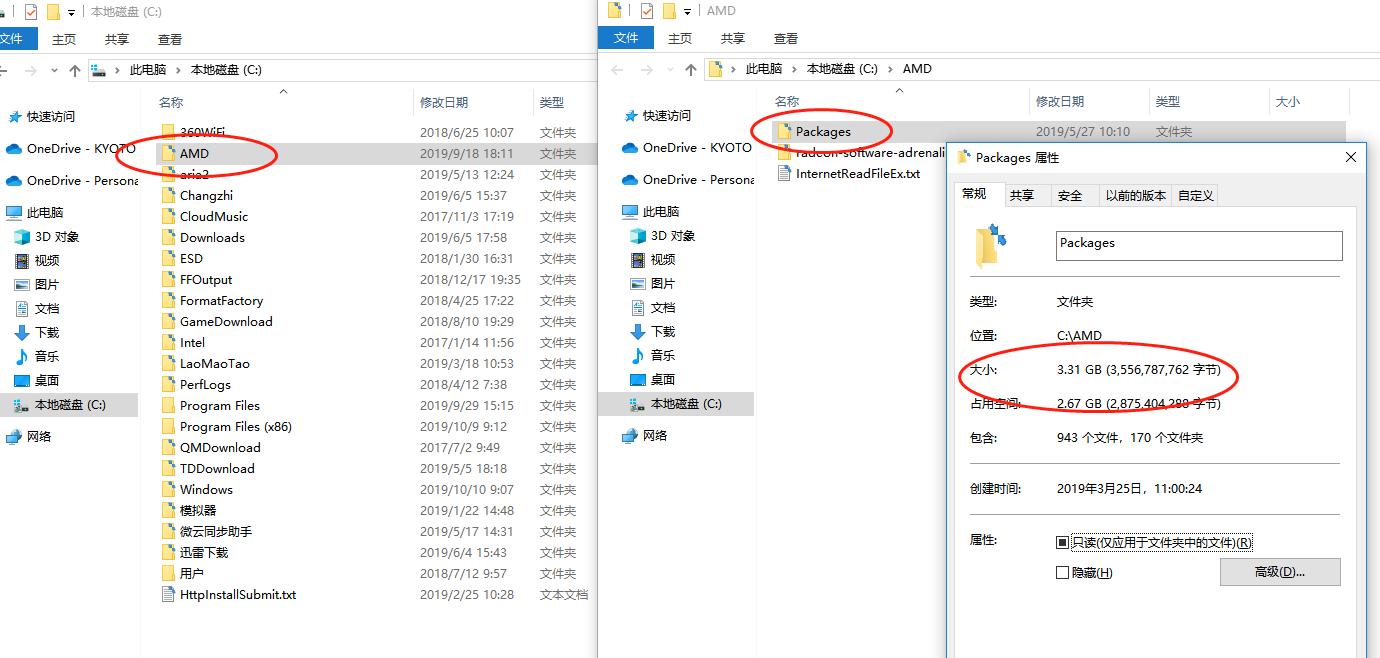Click the 高级(D)... button in Properties
Image resolution: width=1380 pixels, height=658 pixels.
tap(1280, 572)
